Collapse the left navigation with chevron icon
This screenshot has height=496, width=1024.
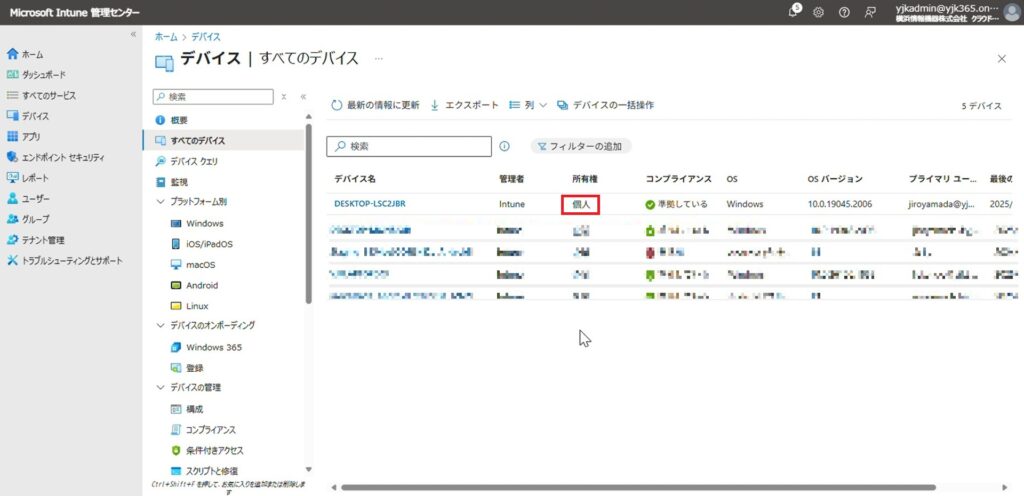[x=133, y=35]
